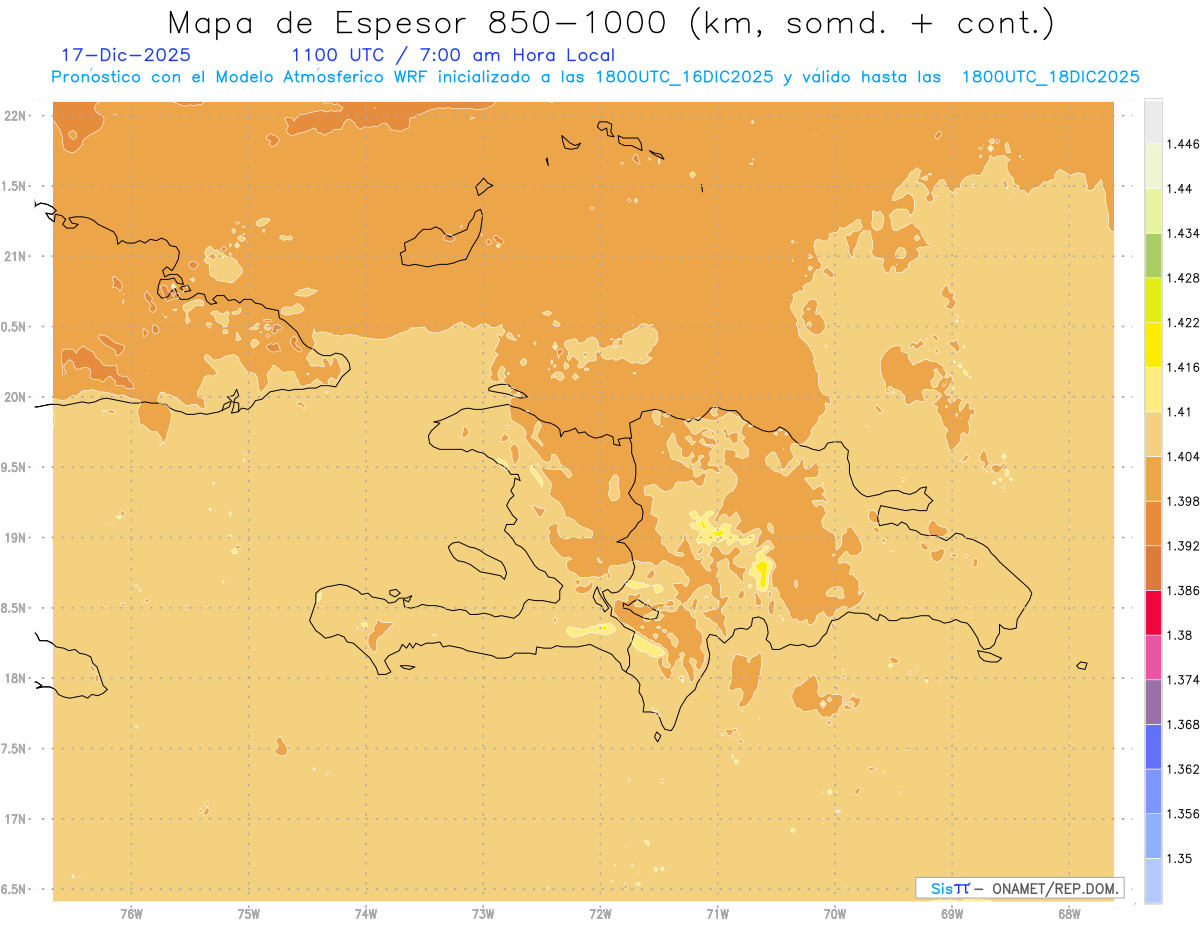Image resolution: width=1200 pixels, height=927 pixels.
Task: Click the latitude label '22N'
Action: [17, 115]
